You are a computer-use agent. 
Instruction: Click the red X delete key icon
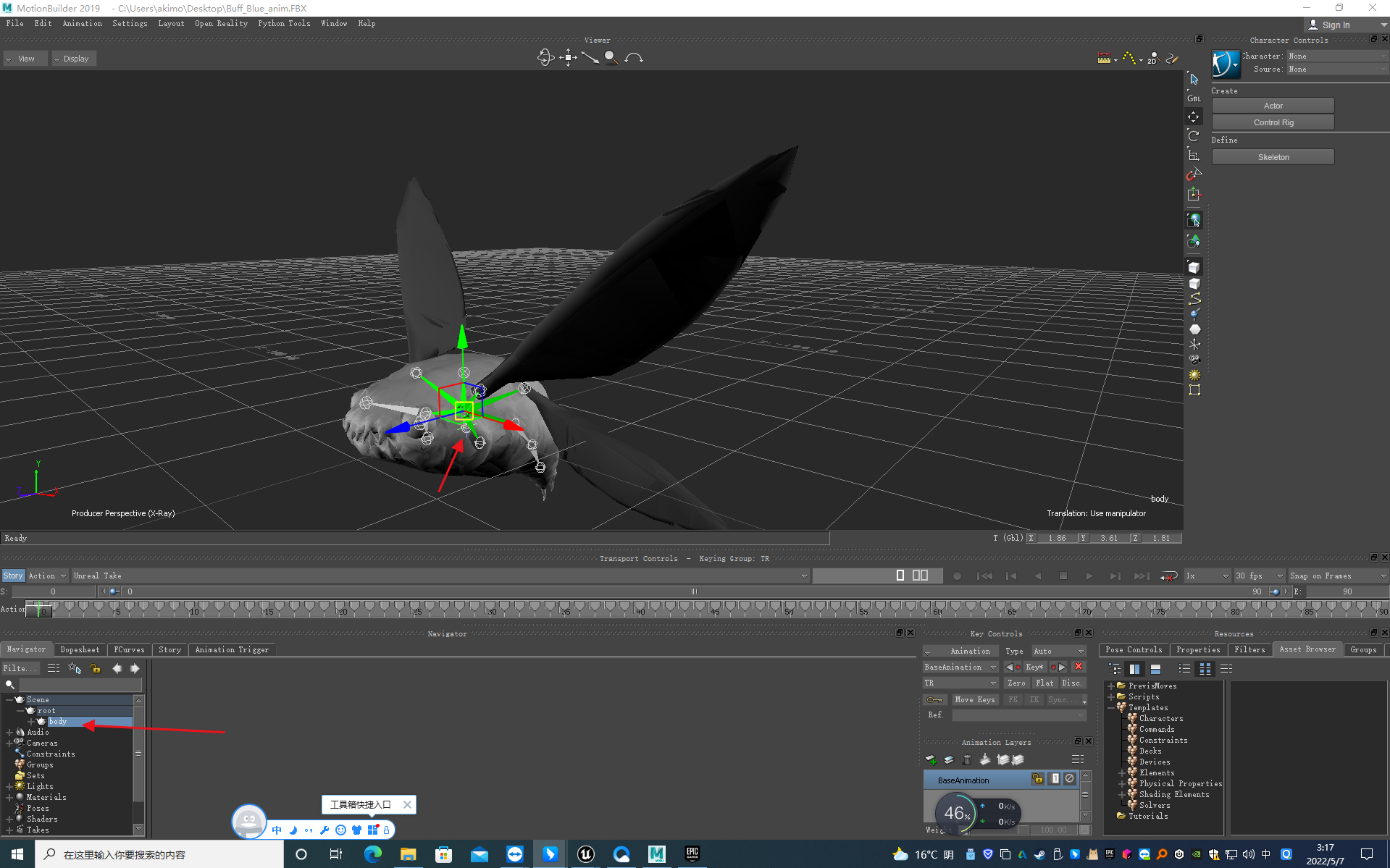coord(1079,667)
